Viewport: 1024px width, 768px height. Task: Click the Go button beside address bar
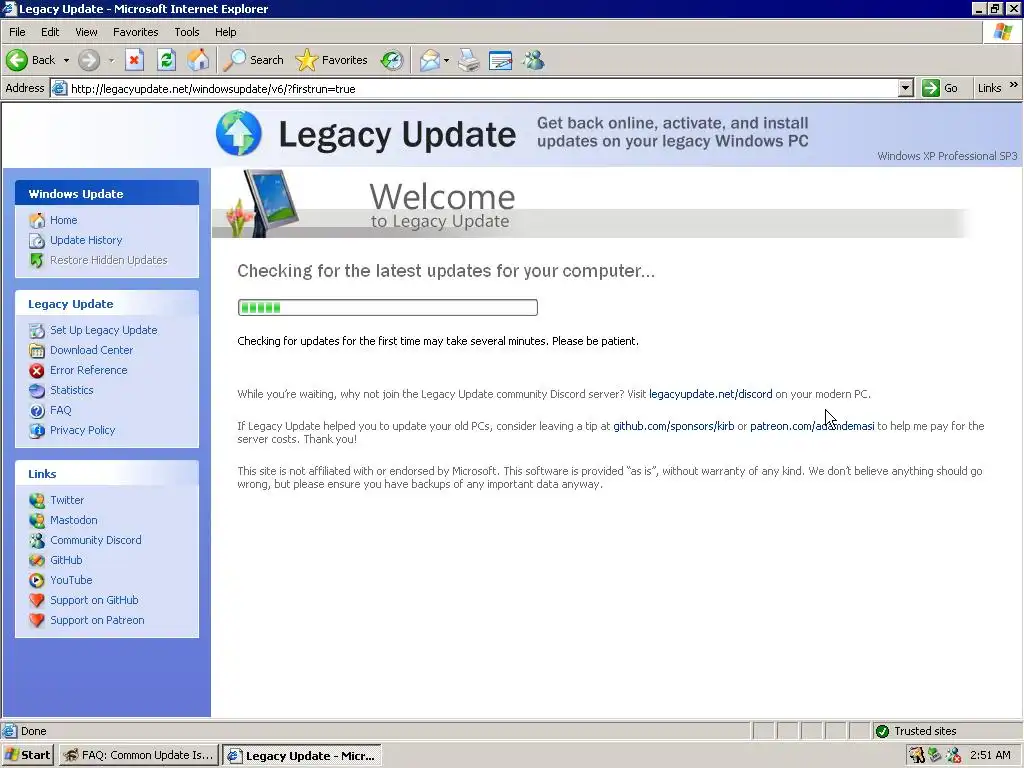[x=940, y=88]
